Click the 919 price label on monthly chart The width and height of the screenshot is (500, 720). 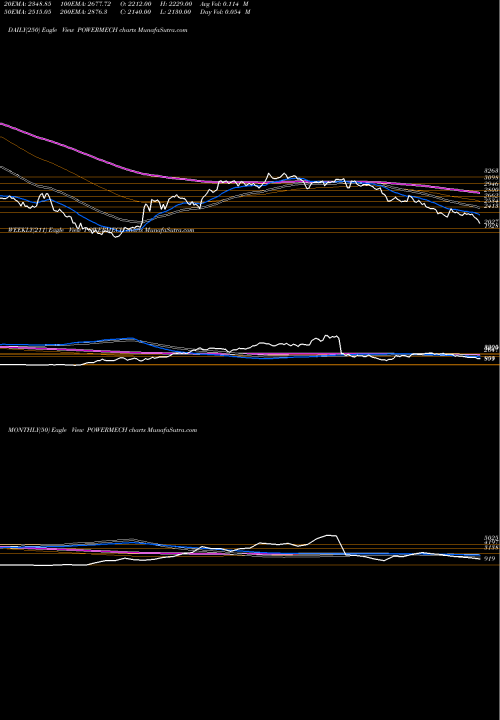(490, 559)
